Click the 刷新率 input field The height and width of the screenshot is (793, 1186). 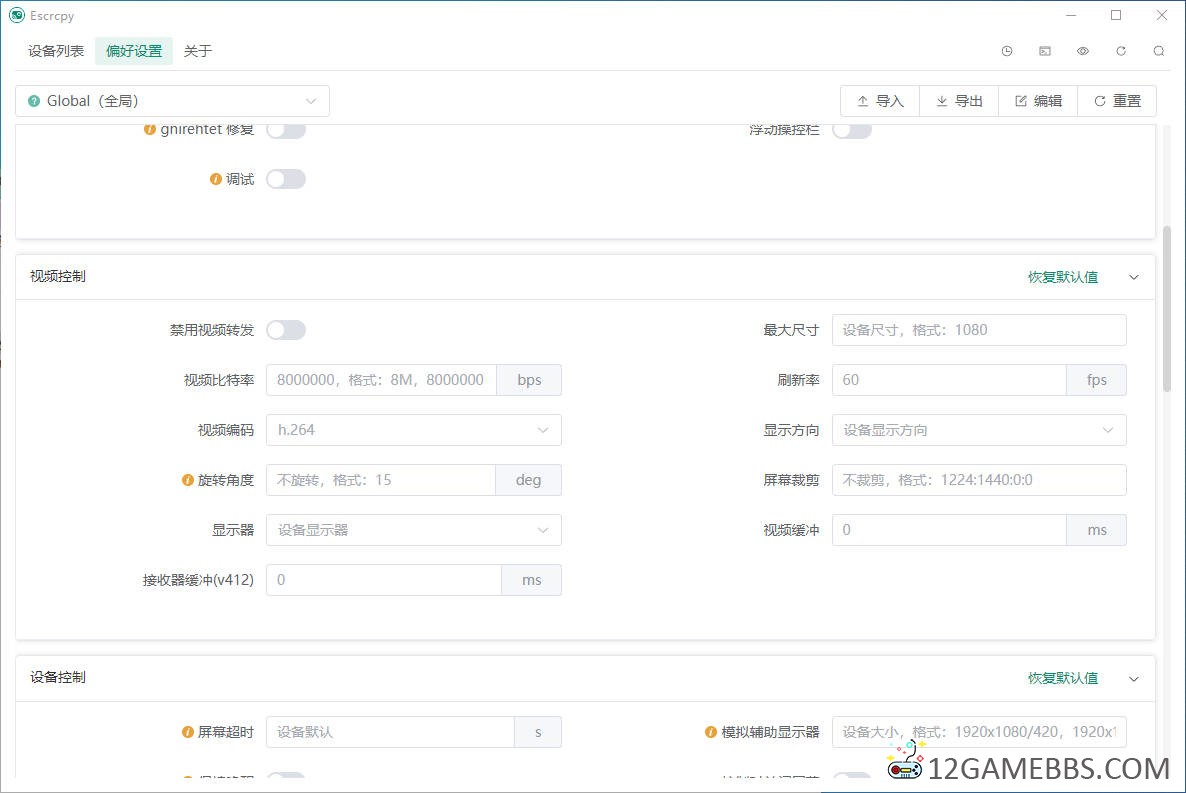949,380
